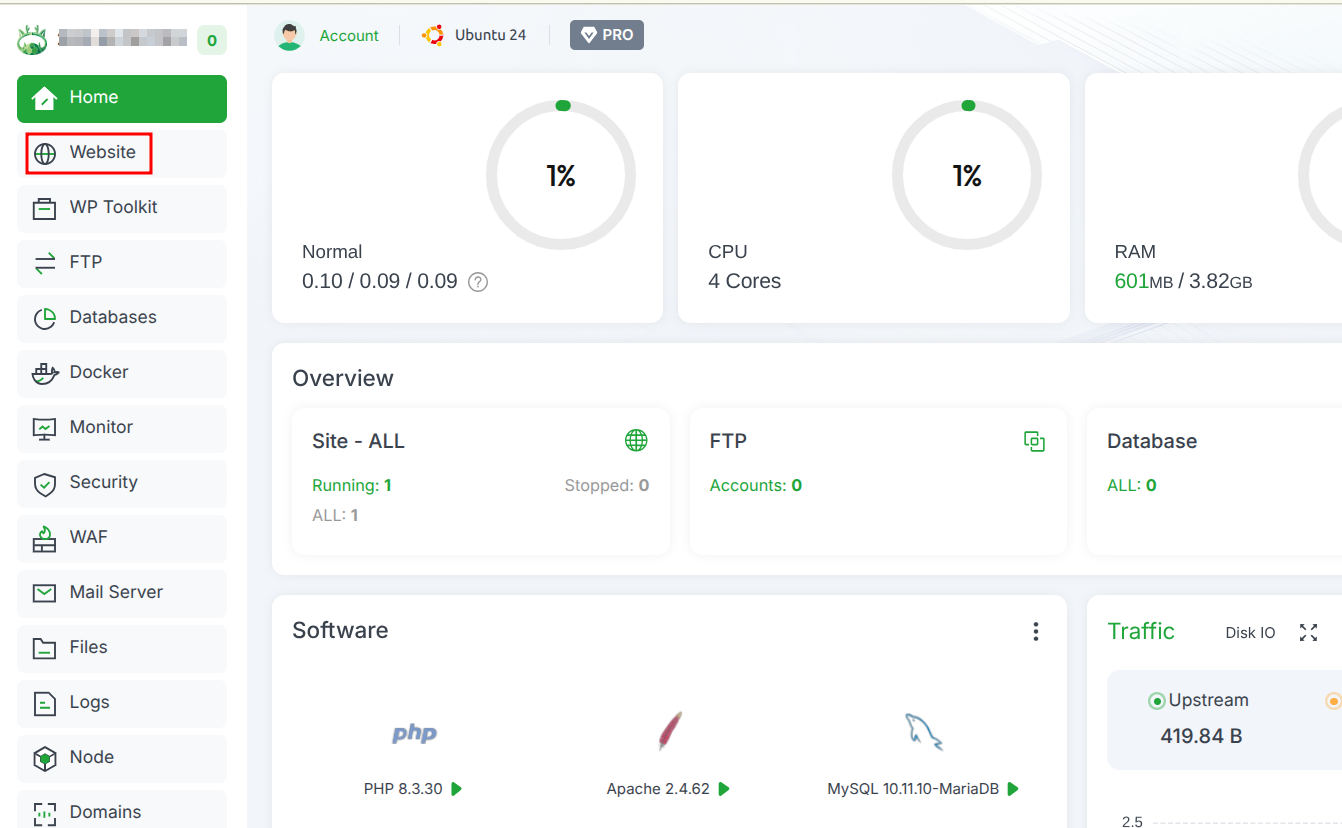
Task: Click the Account avatar icon
Action: 289,36
